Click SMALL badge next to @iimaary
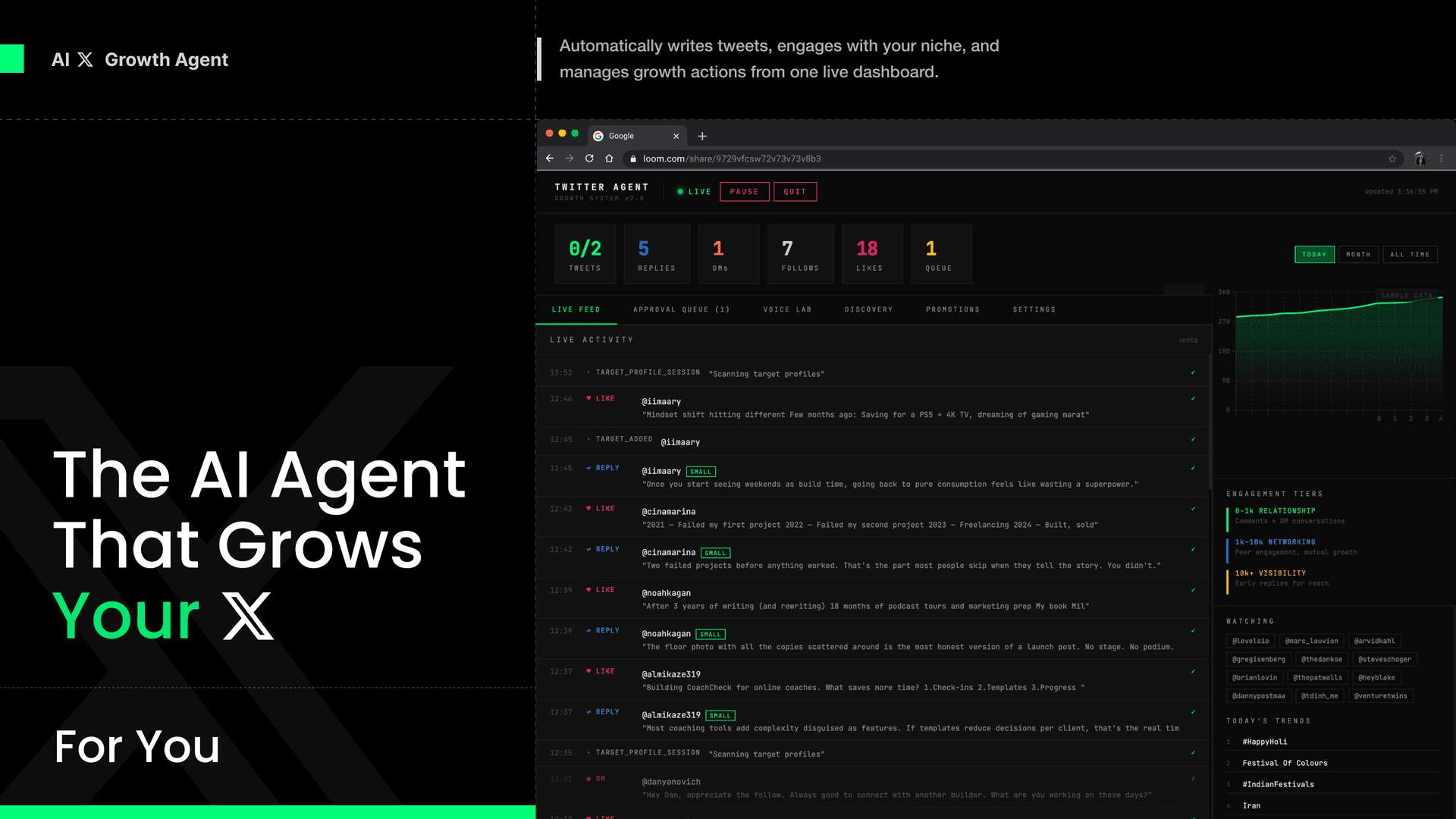Image resolution: width=1456 pixels, height=819 pixels. pos(701,472)
